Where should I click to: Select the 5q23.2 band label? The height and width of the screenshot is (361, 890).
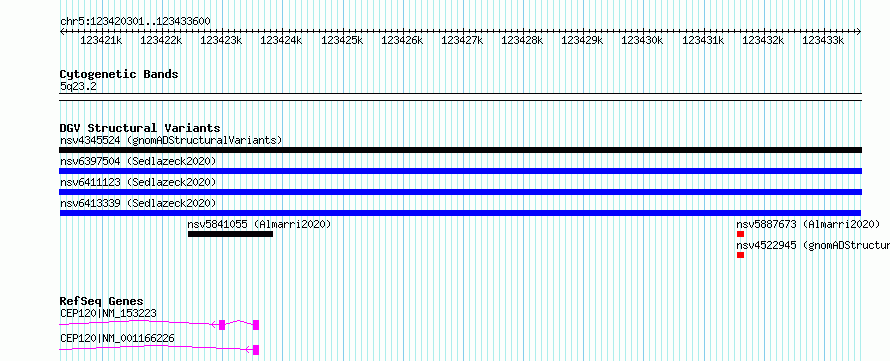coord(78,86)
